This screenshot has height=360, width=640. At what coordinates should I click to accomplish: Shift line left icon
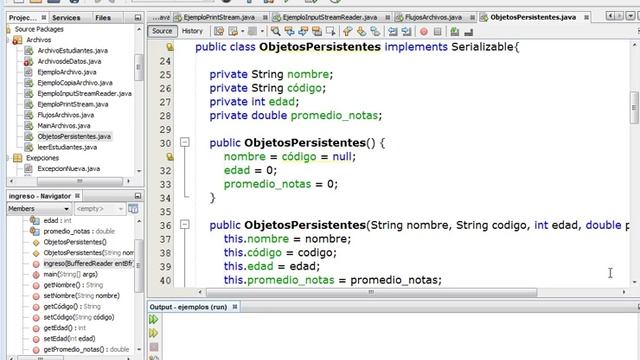393,31
